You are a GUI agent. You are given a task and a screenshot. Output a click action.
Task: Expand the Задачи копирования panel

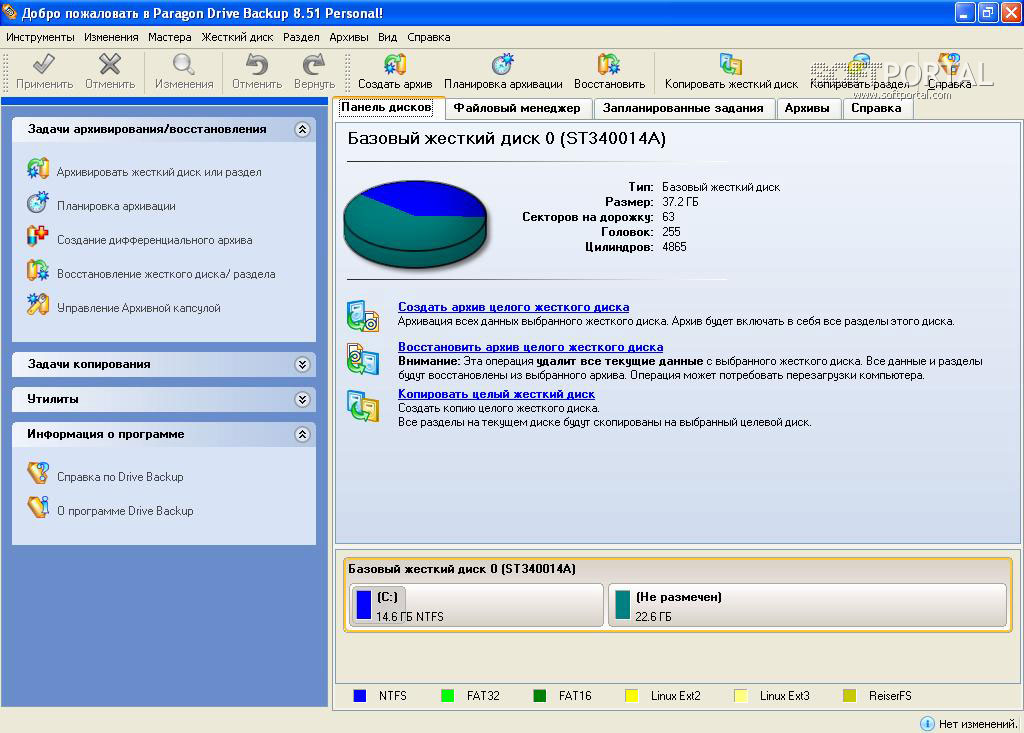pyautogui.click(x=302, y=365)
